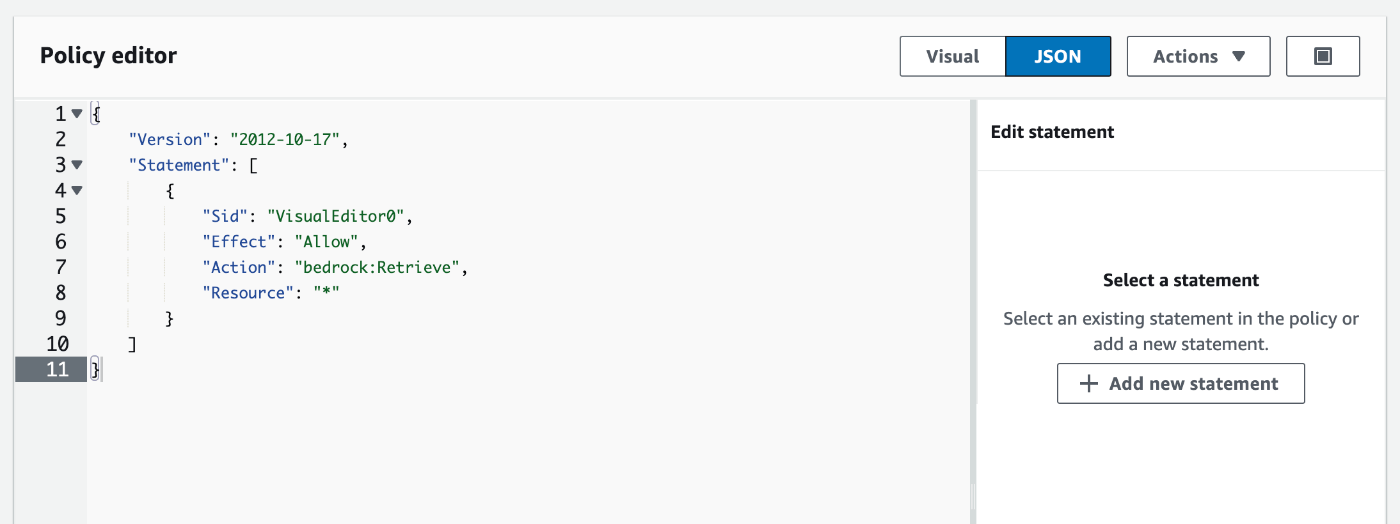Click the Policy editor heading
Viewport: 1400px width, 524px height.
[x=109, y=56]
